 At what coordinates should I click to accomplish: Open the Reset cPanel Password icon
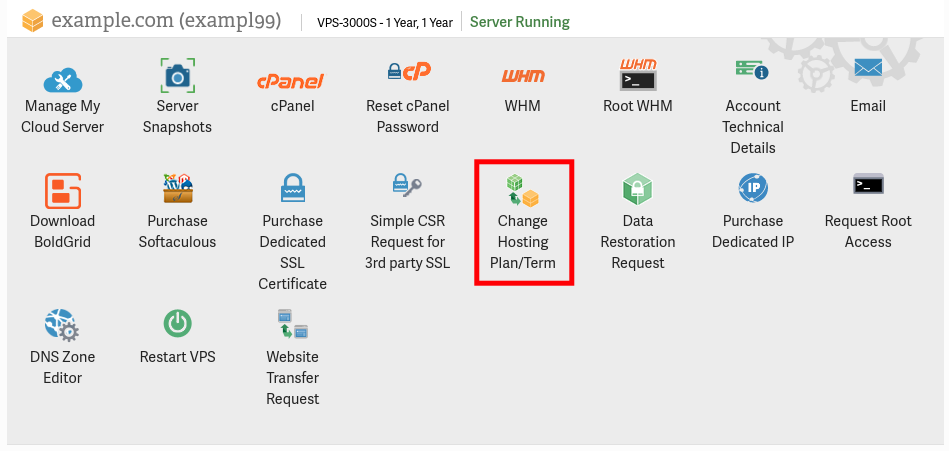tap(408, 73)
